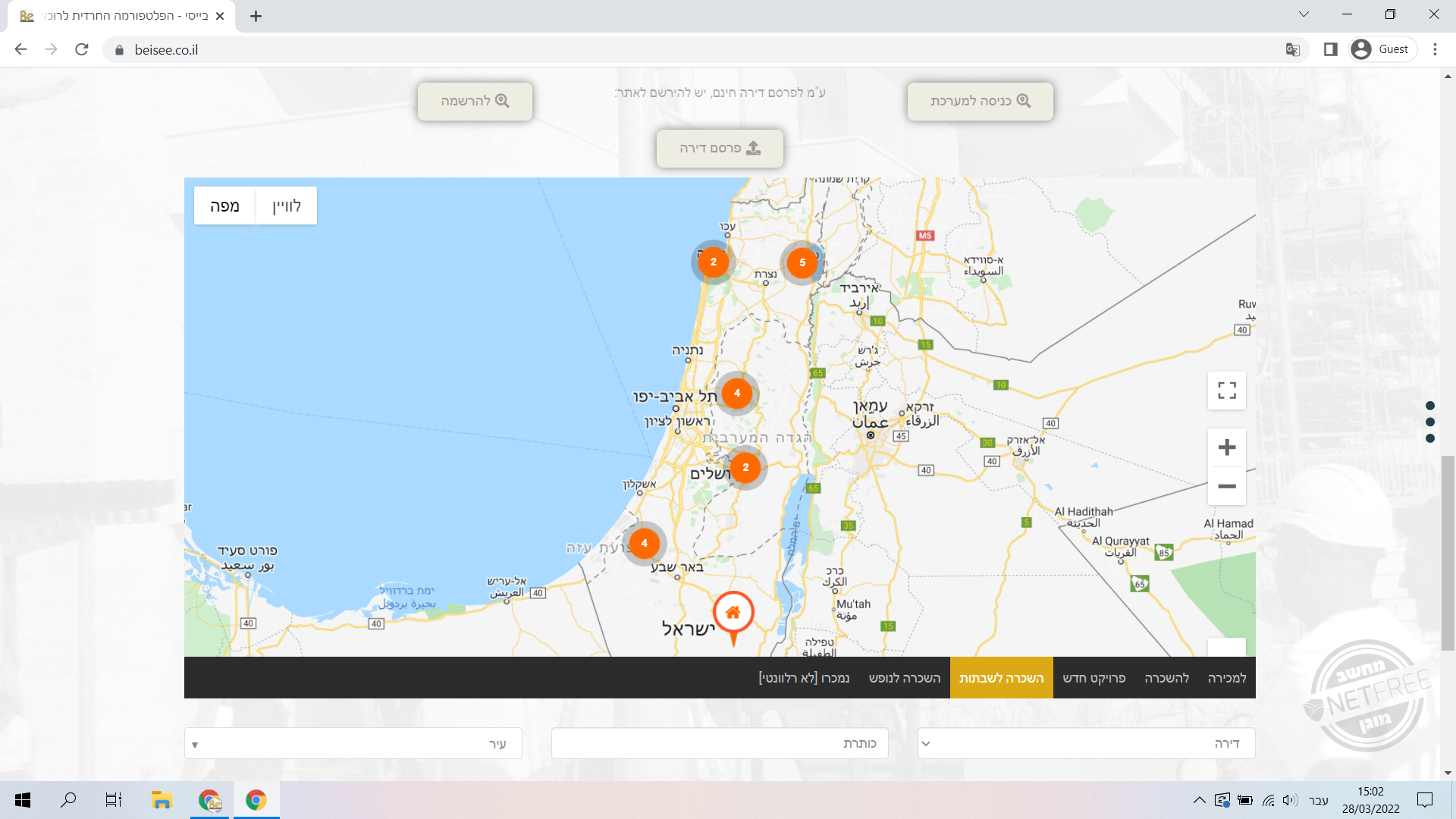Image resolution: width=1456 pixels, height=819 pixels.
Task: Click the פרסם דירה button
Action: [x=720, y=148]
